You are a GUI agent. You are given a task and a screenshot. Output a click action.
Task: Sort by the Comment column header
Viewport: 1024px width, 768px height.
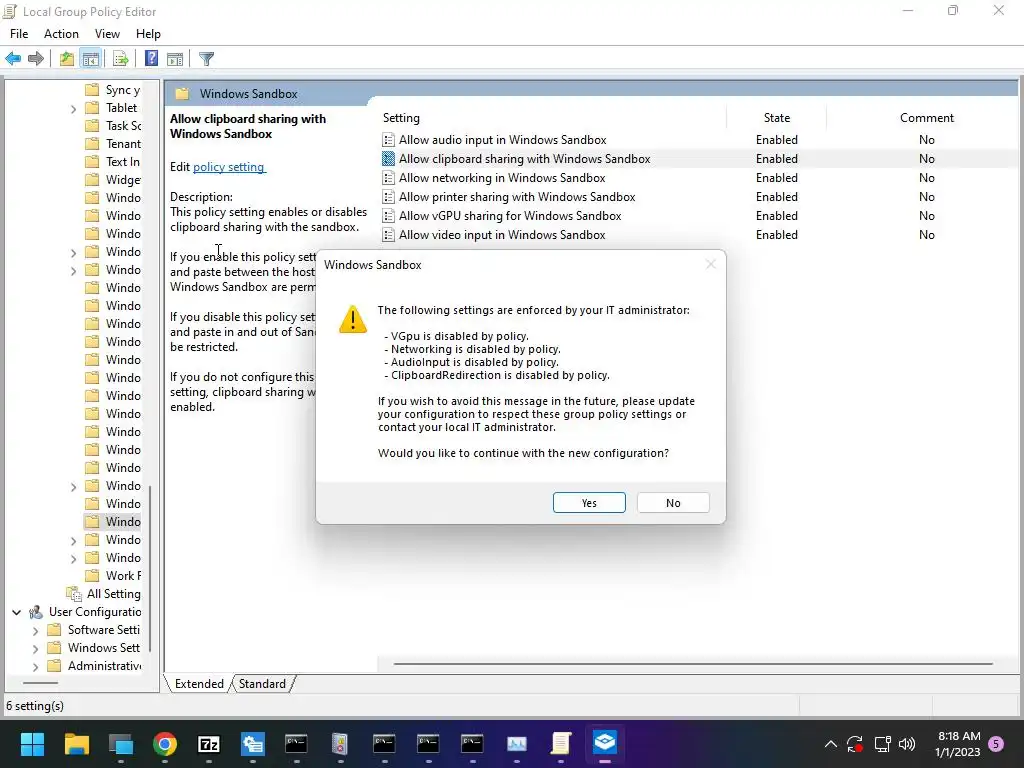(927, 118)
